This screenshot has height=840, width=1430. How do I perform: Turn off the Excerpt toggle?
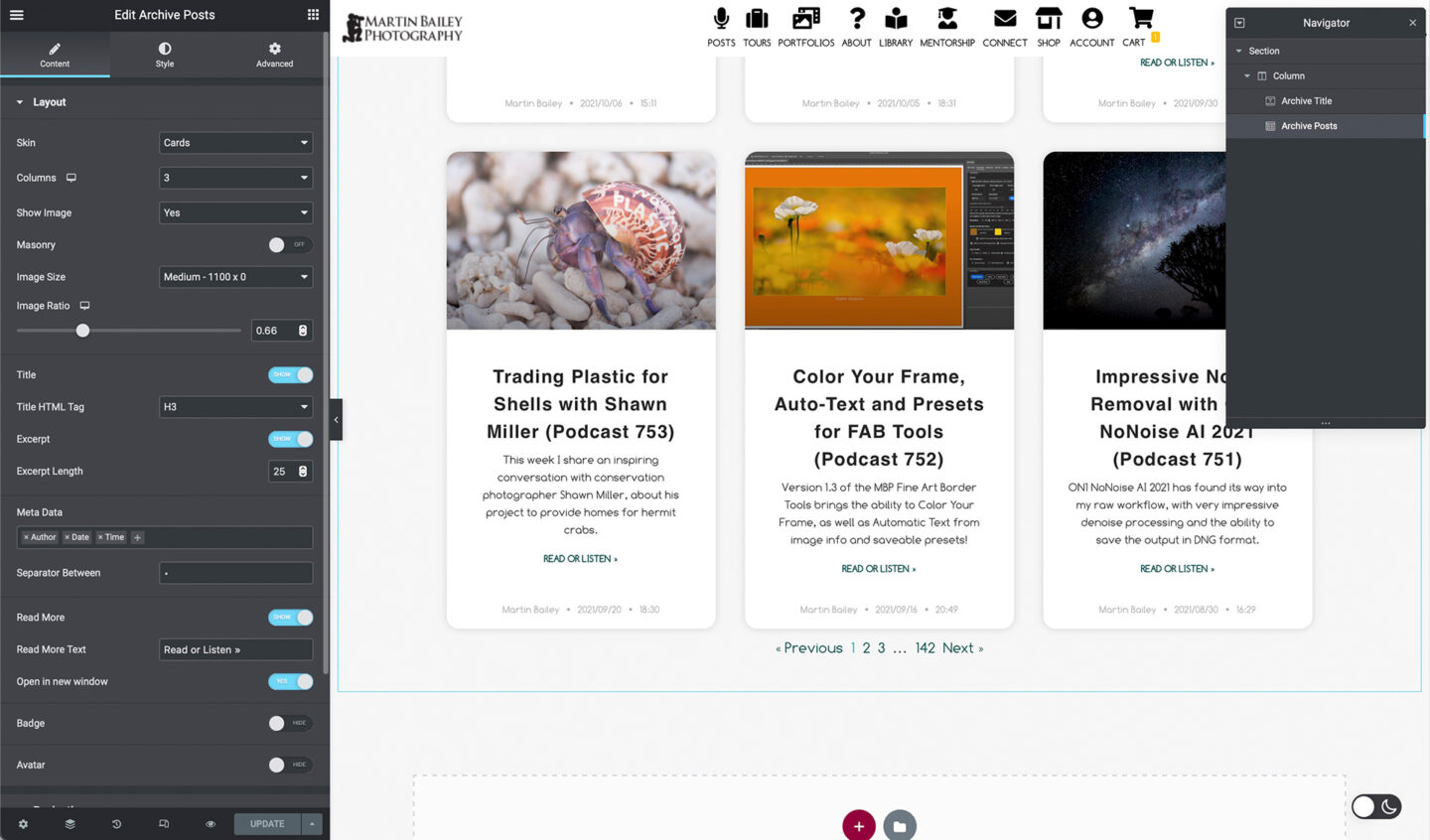tap(290, 439)
